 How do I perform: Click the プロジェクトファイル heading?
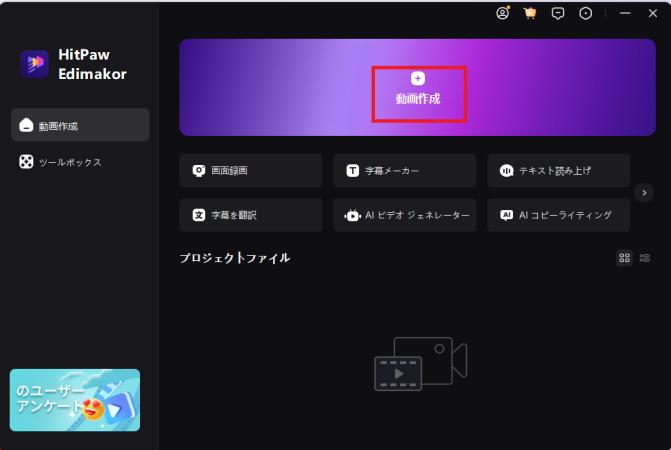point(235,258)
